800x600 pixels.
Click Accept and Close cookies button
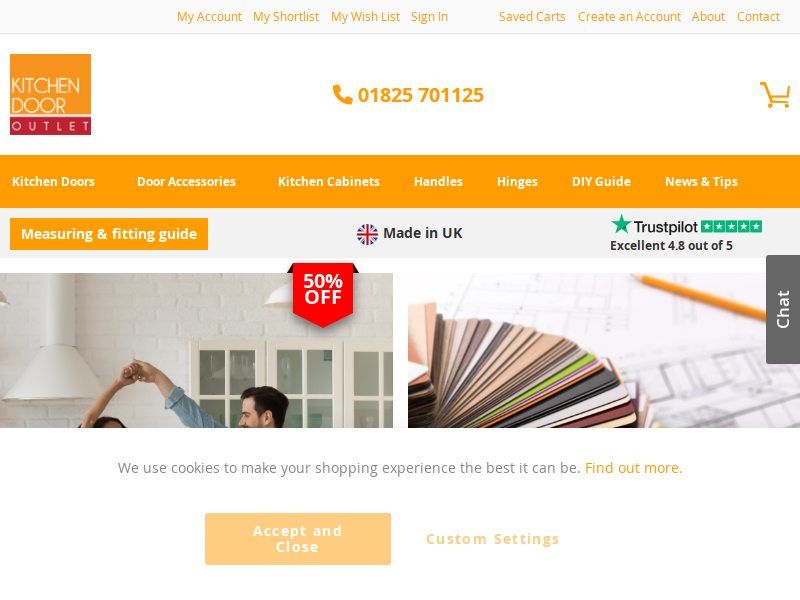(298, 539)
